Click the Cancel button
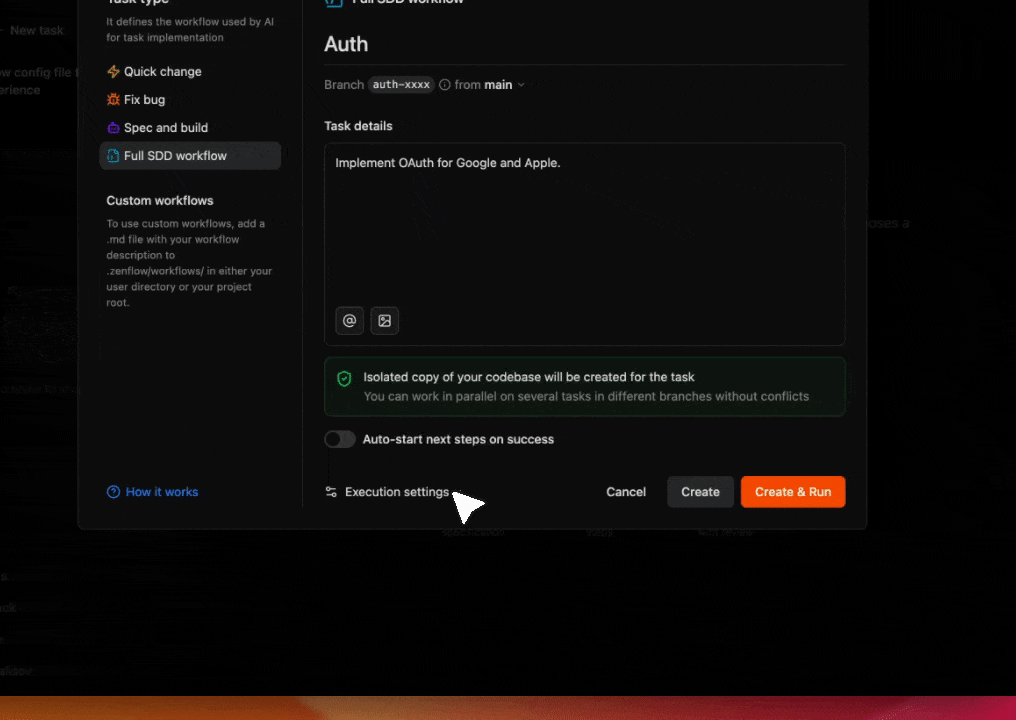 [626, 492]
